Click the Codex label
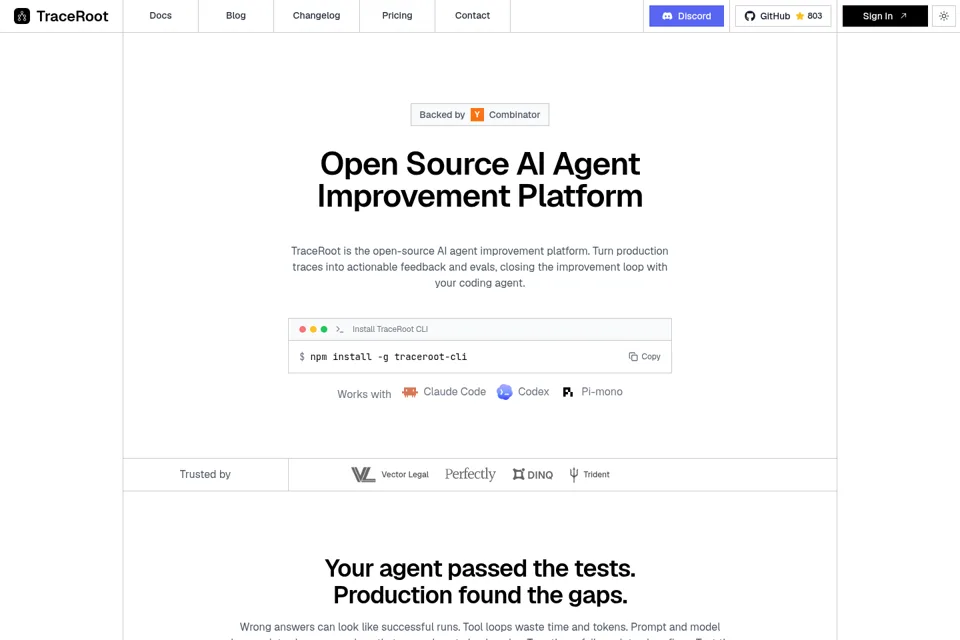This screenshot has height=640, width=960. pos(533,392)
